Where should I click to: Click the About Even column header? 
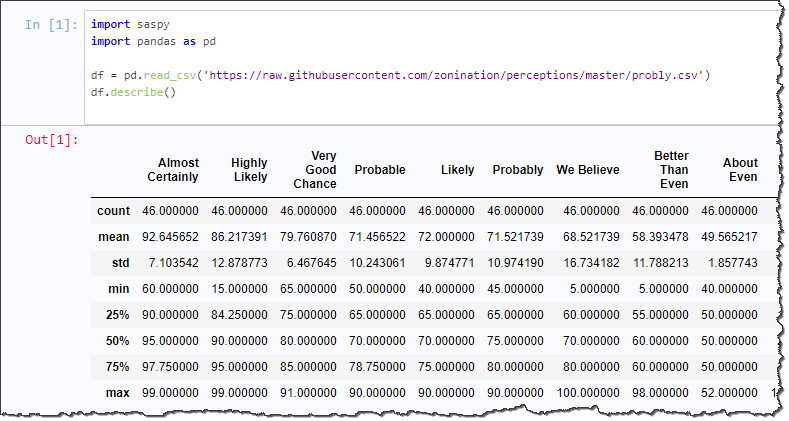740,170
